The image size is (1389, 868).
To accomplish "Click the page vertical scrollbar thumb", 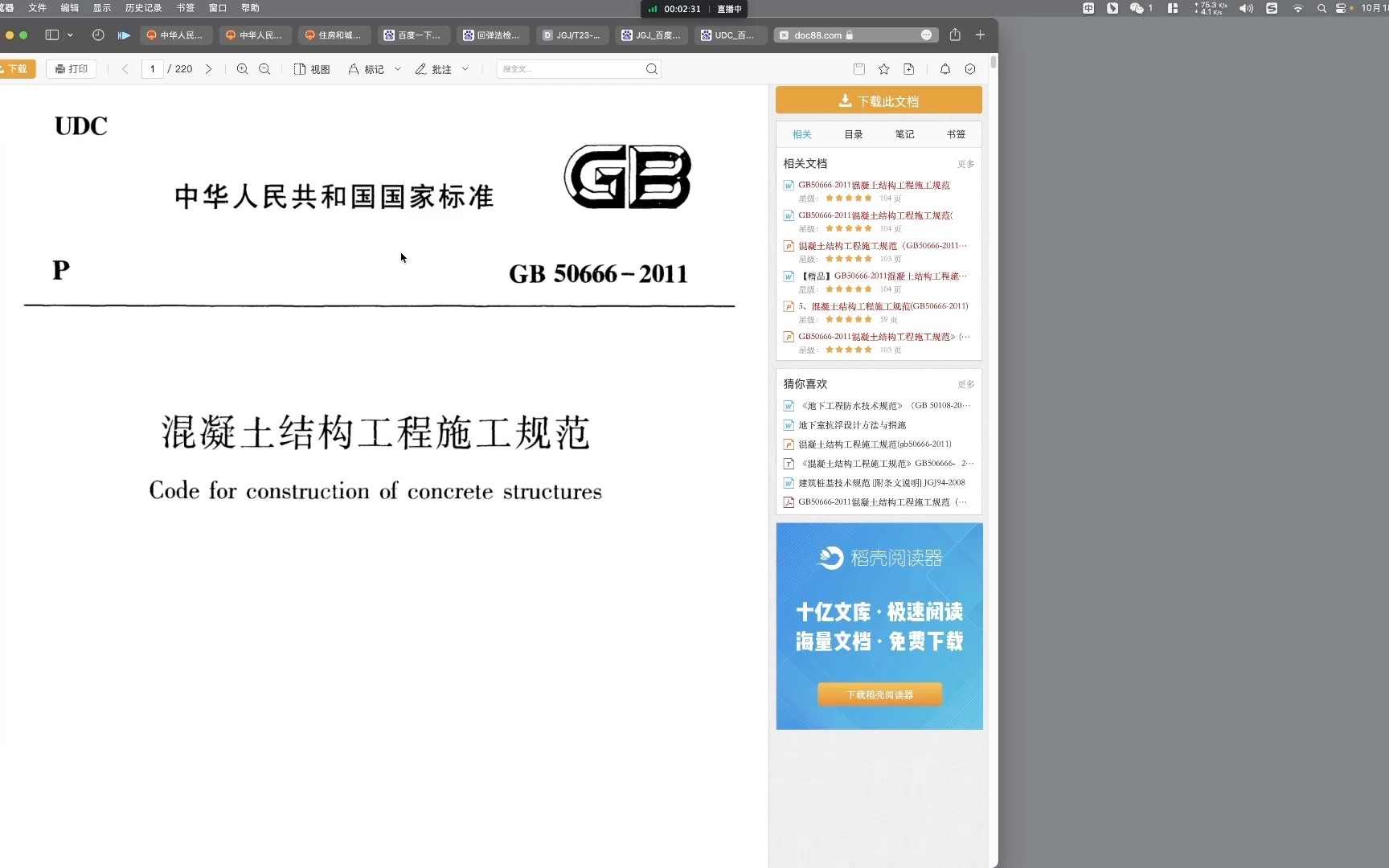I will (994, 62).
